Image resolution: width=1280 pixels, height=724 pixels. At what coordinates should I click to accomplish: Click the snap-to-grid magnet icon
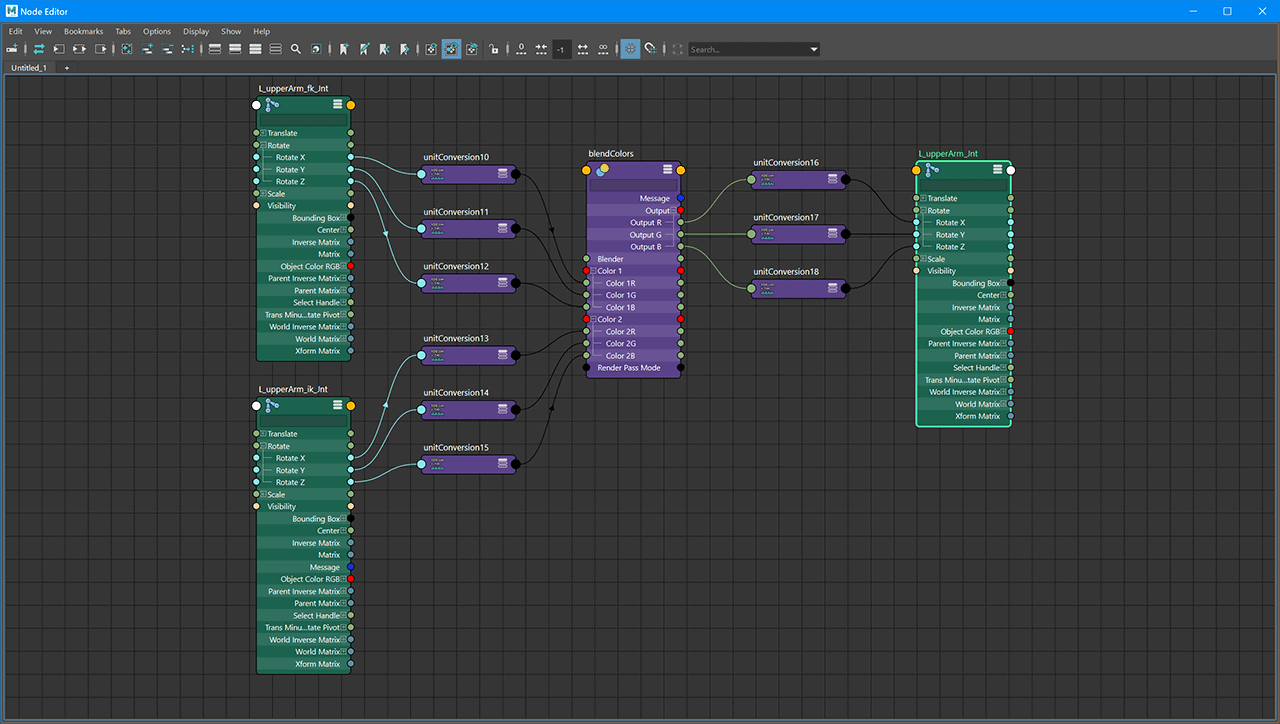(x=650, y=49)
